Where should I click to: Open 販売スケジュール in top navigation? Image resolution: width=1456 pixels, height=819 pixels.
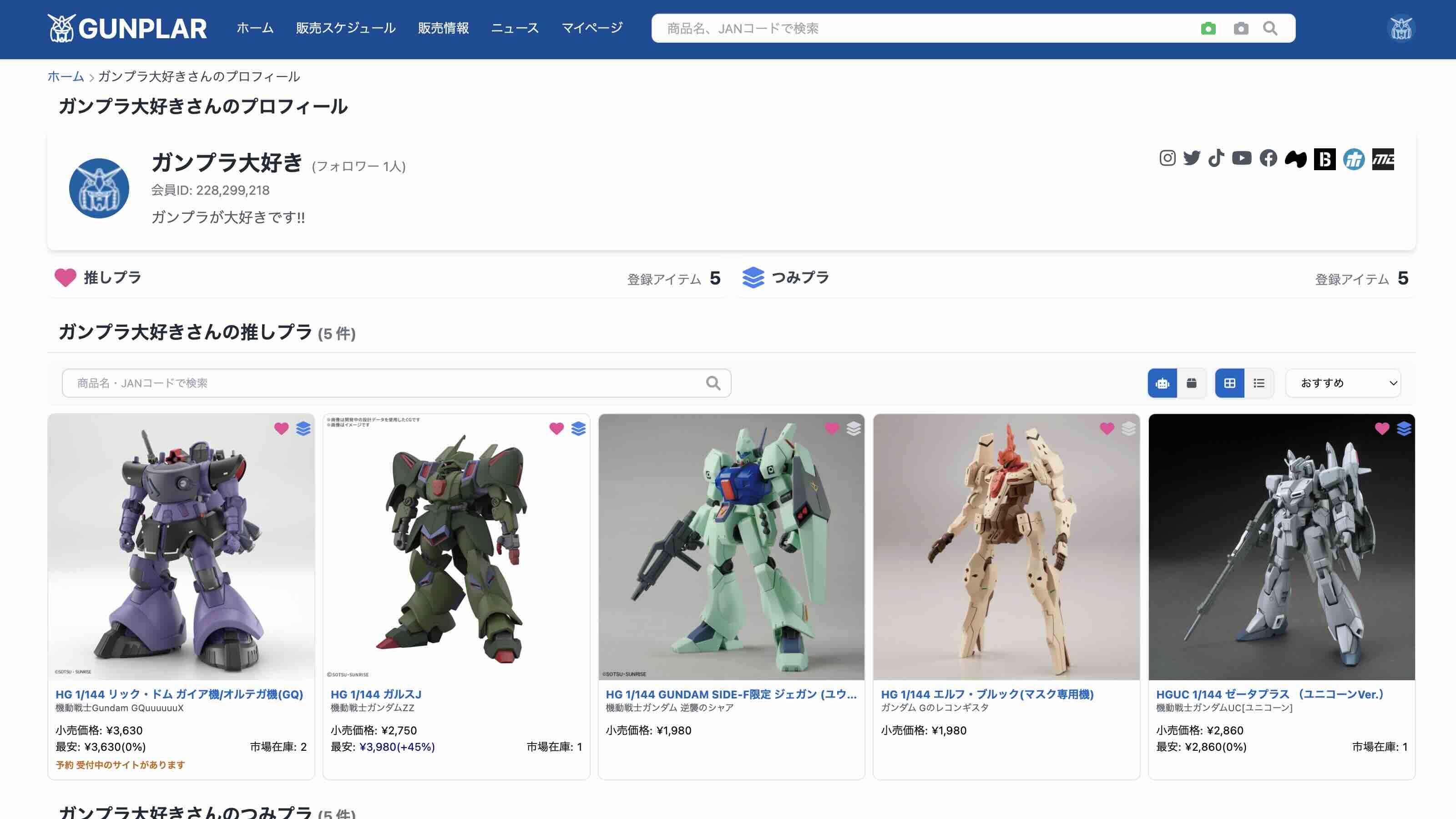point(346,28)
